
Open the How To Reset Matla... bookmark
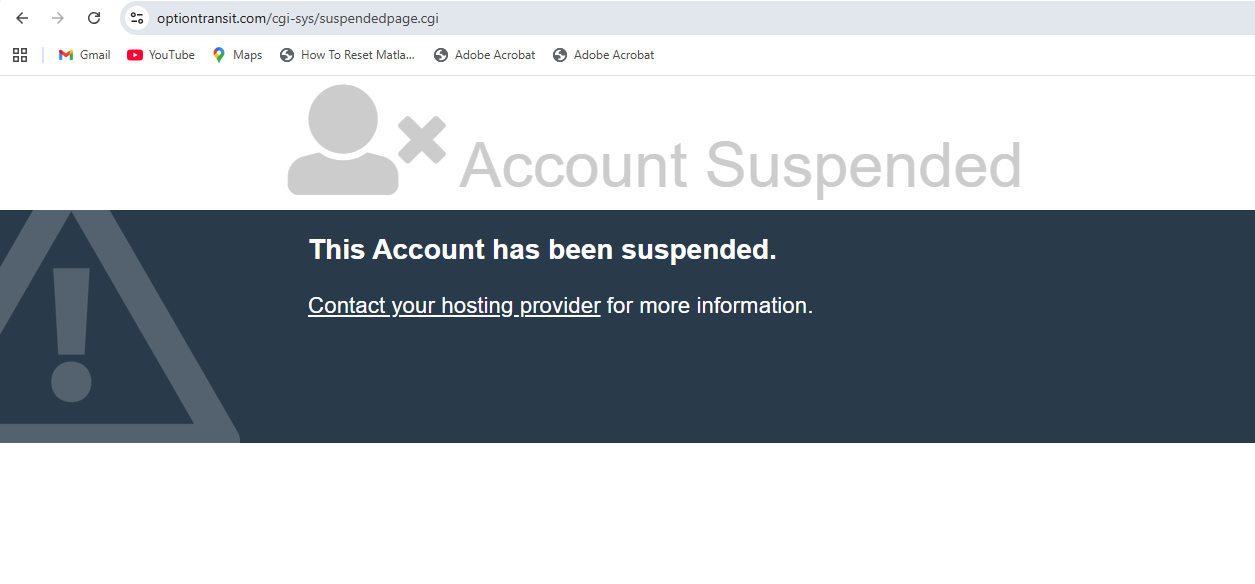(x=347, y=55)
